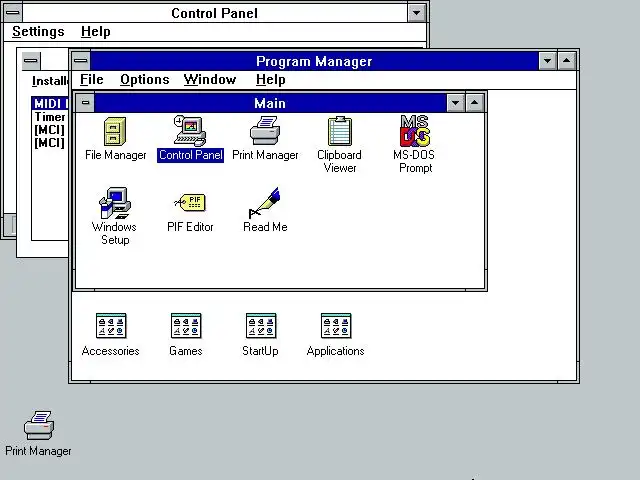This screenshot has width=640, height=480.
Task: Open the Program Manager control-menu box
Action: (81, 61)
